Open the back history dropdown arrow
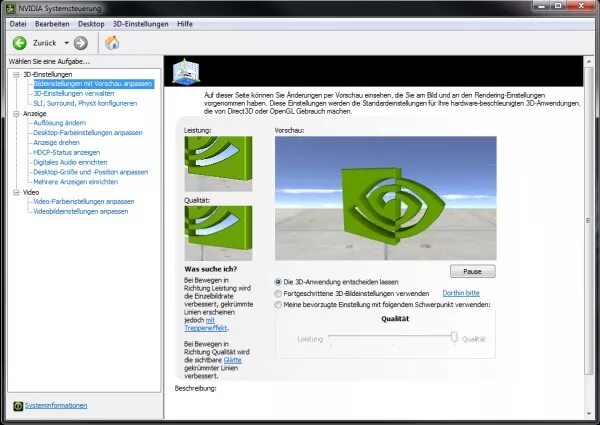The height and width of the screenshot is (425, 600). pos(67,43)
